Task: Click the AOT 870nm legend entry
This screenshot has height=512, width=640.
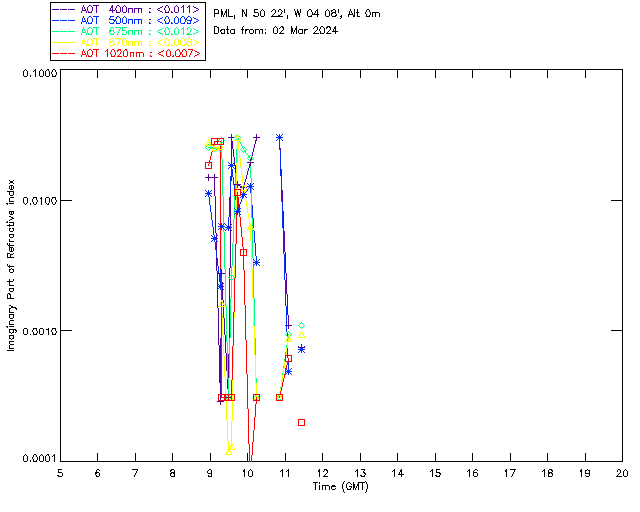Action: click(127, 42)
